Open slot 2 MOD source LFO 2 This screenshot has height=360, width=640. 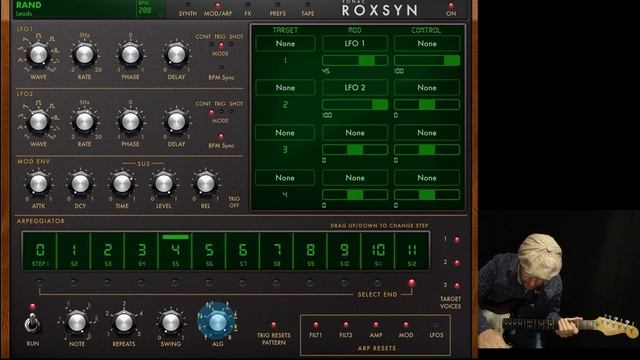(355, 87)
